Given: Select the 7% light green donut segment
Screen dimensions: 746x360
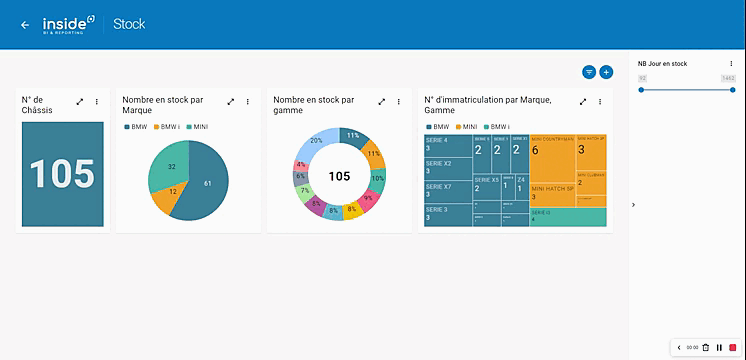Looking at the screenshot, I should pos(304,191).
